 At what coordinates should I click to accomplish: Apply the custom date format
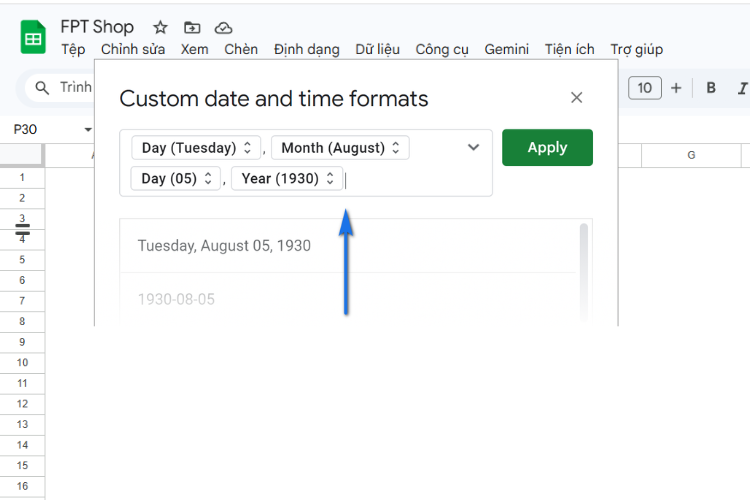547,147
